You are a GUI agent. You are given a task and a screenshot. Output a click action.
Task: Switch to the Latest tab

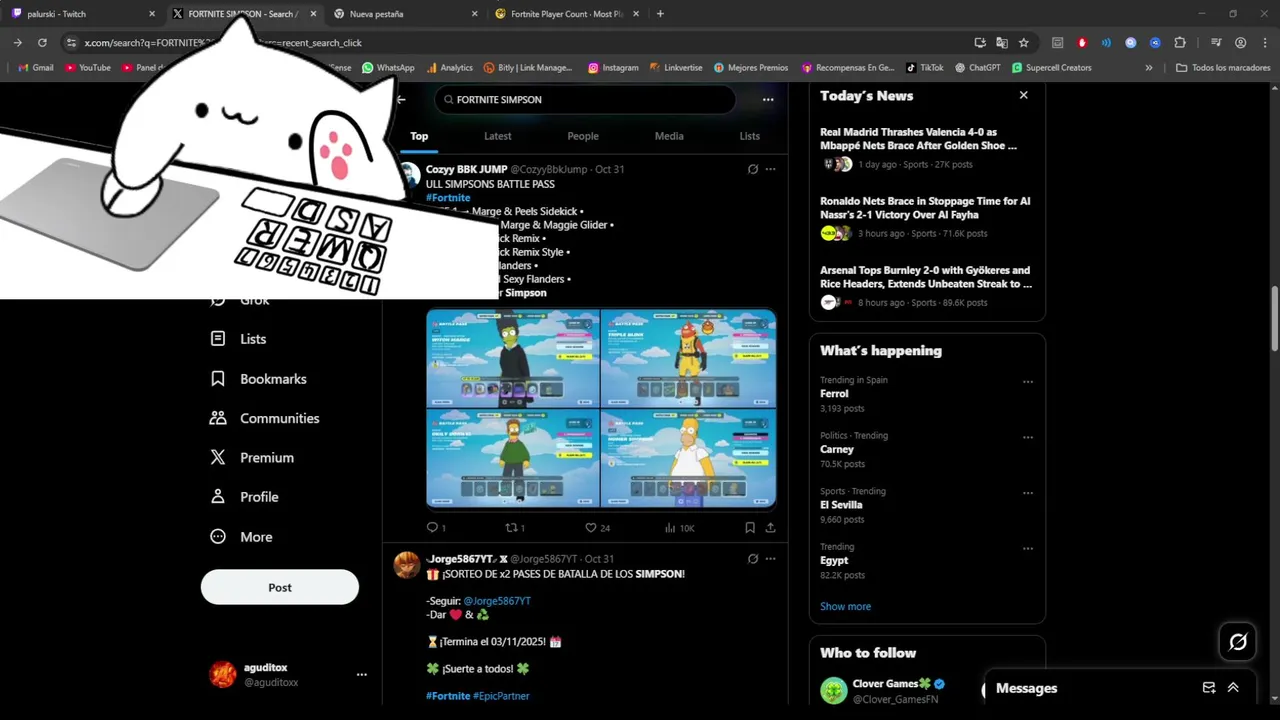[x=497, y=136]
